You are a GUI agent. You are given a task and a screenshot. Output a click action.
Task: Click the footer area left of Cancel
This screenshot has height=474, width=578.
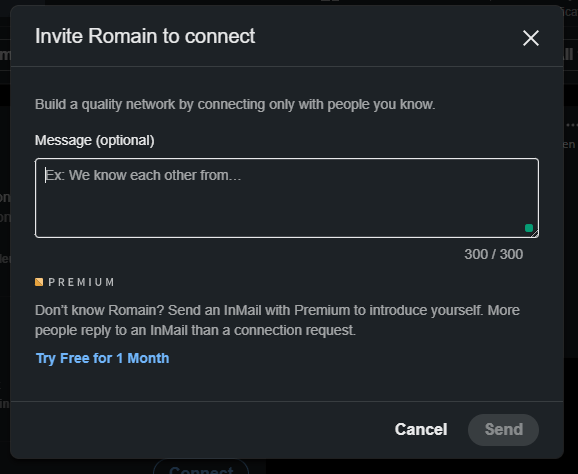(199, 429)
